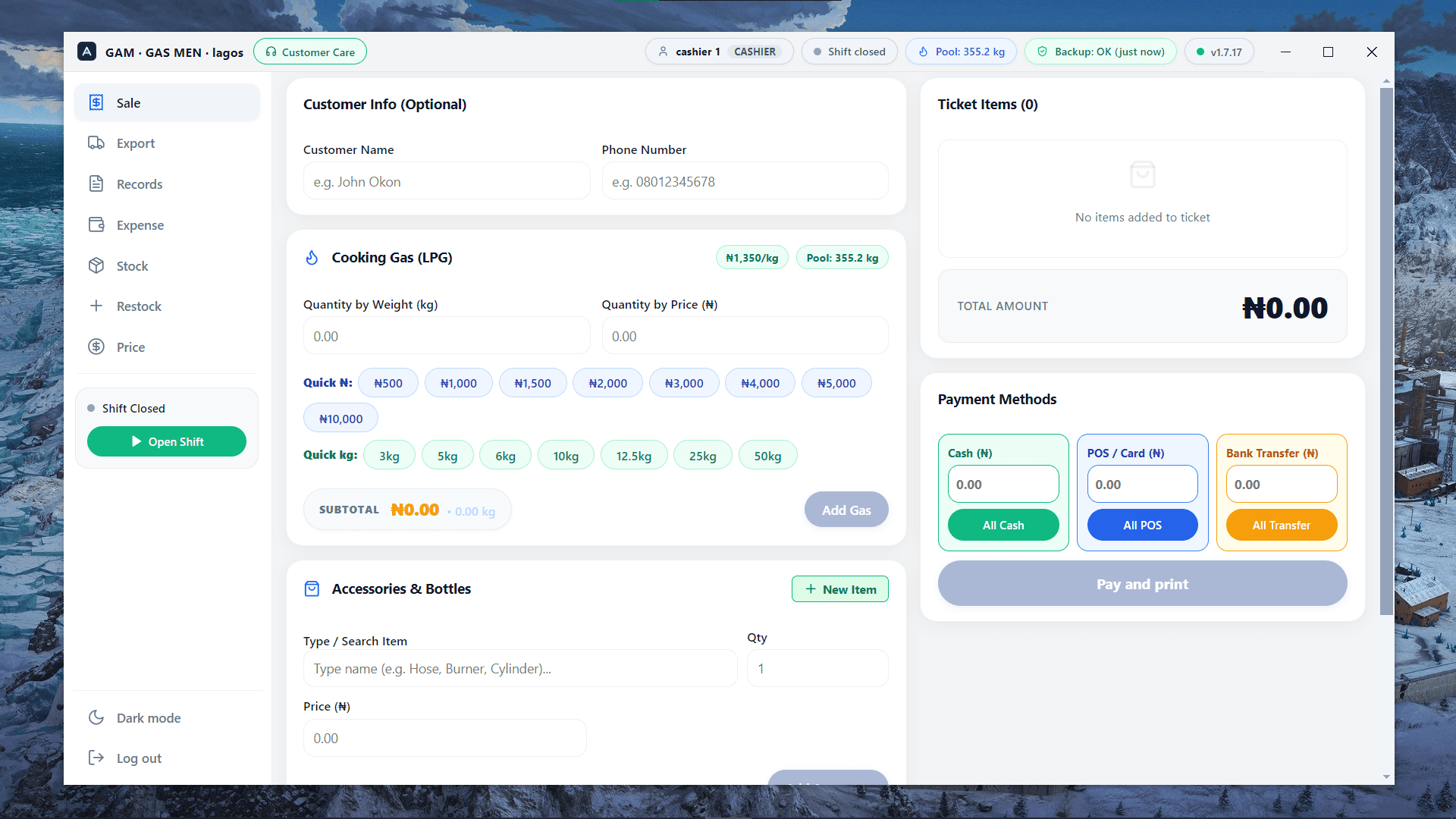Click the cashier 1 user badge
Image resolution: width=1456 pixels, height=819 pixels.
(719, 52)
